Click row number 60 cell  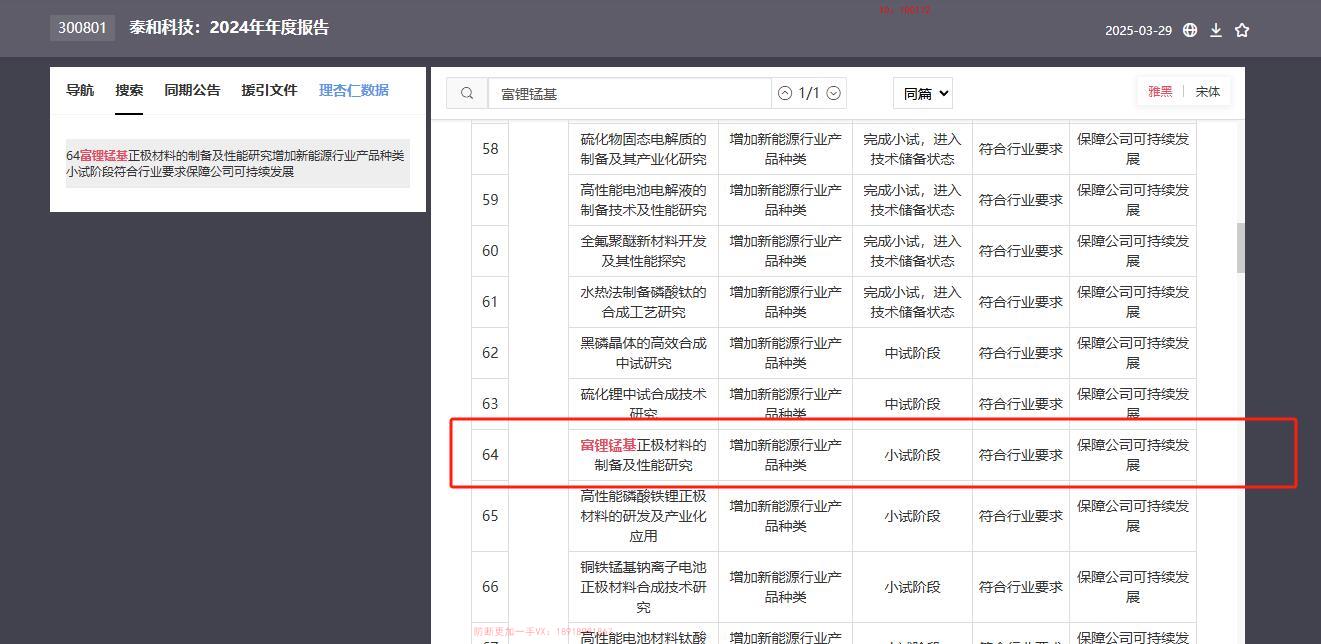(490, 250)
